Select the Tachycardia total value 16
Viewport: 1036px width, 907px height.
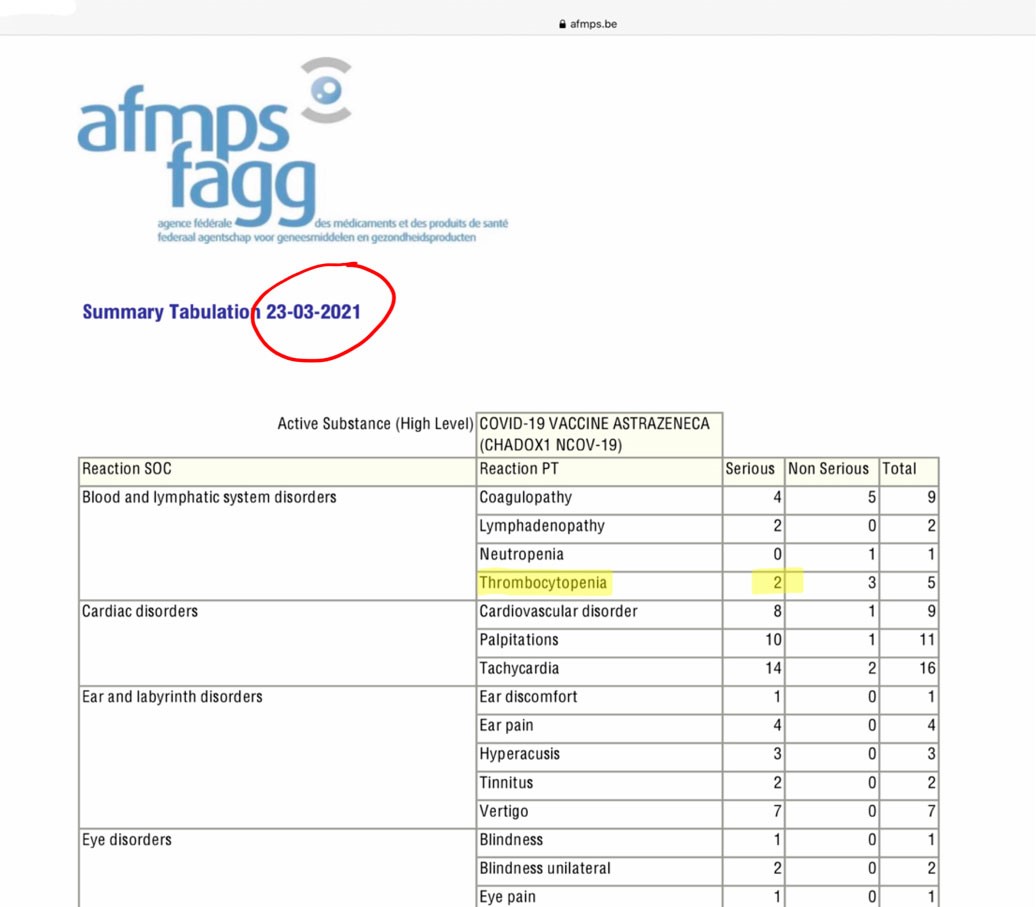[x=926, y=668]
